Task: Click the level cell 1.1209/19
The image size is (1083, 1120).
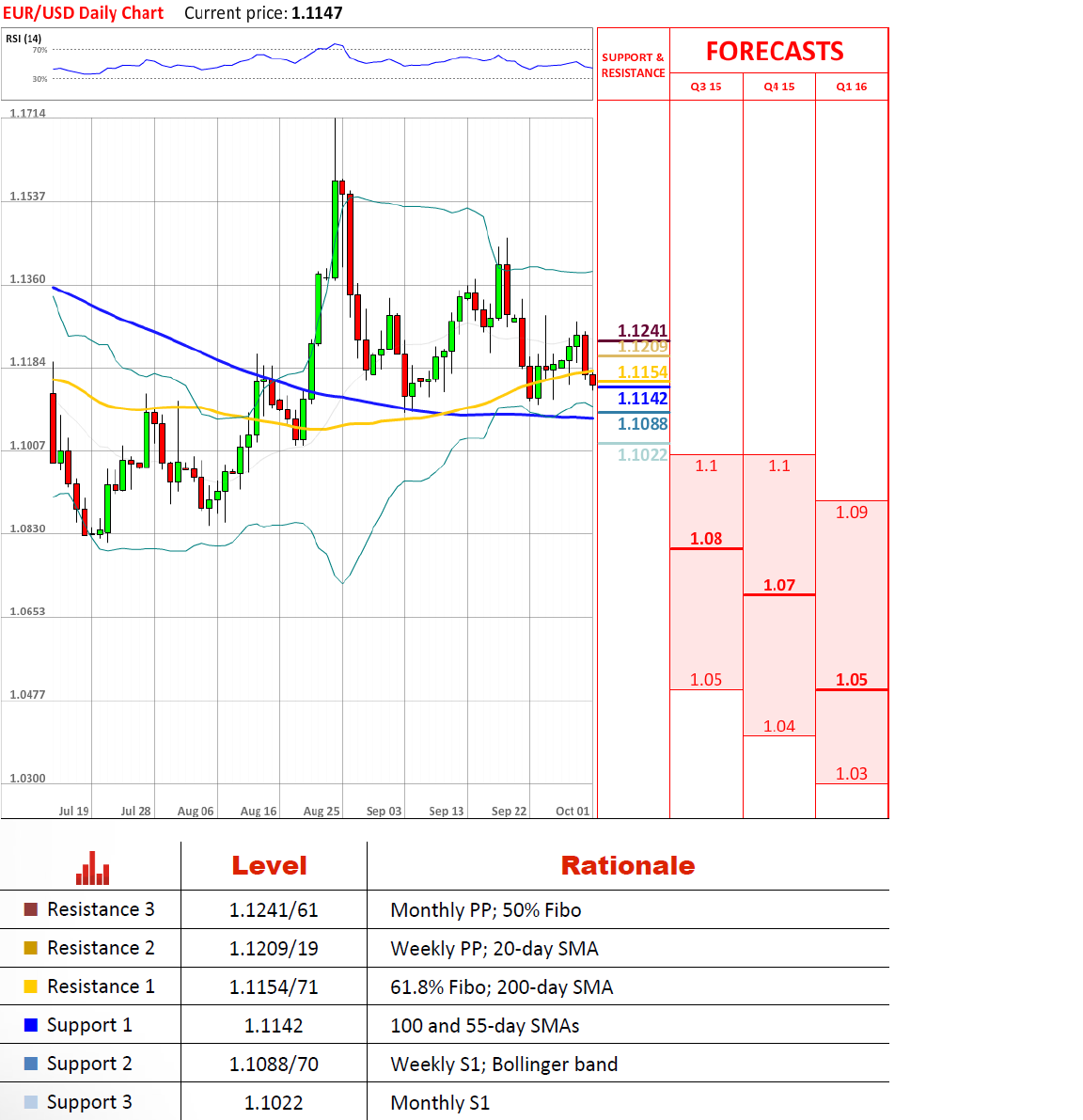Action: (274, 949)
